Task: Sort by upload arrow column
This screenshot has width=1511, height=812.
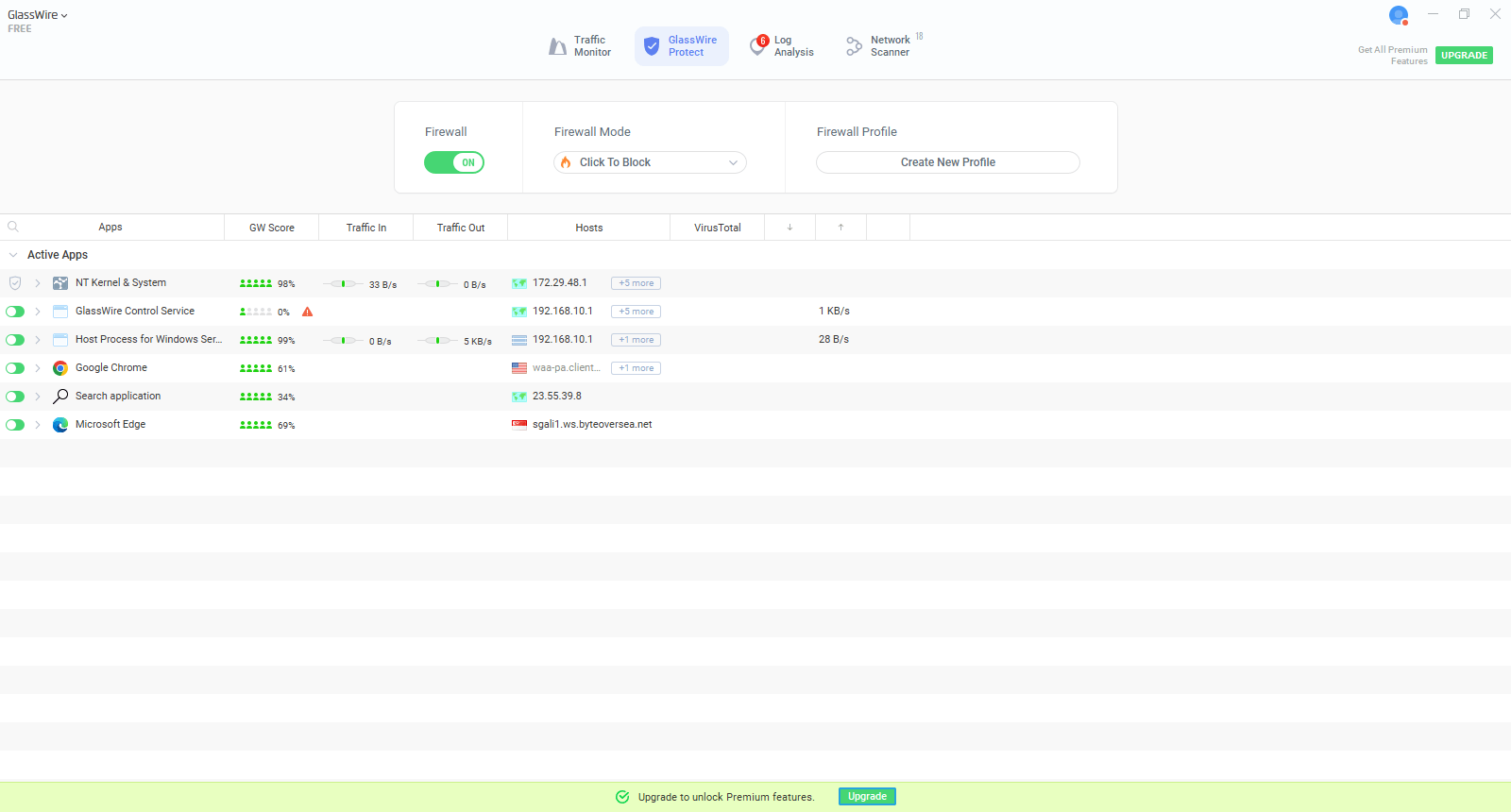Action: [841, 228]
